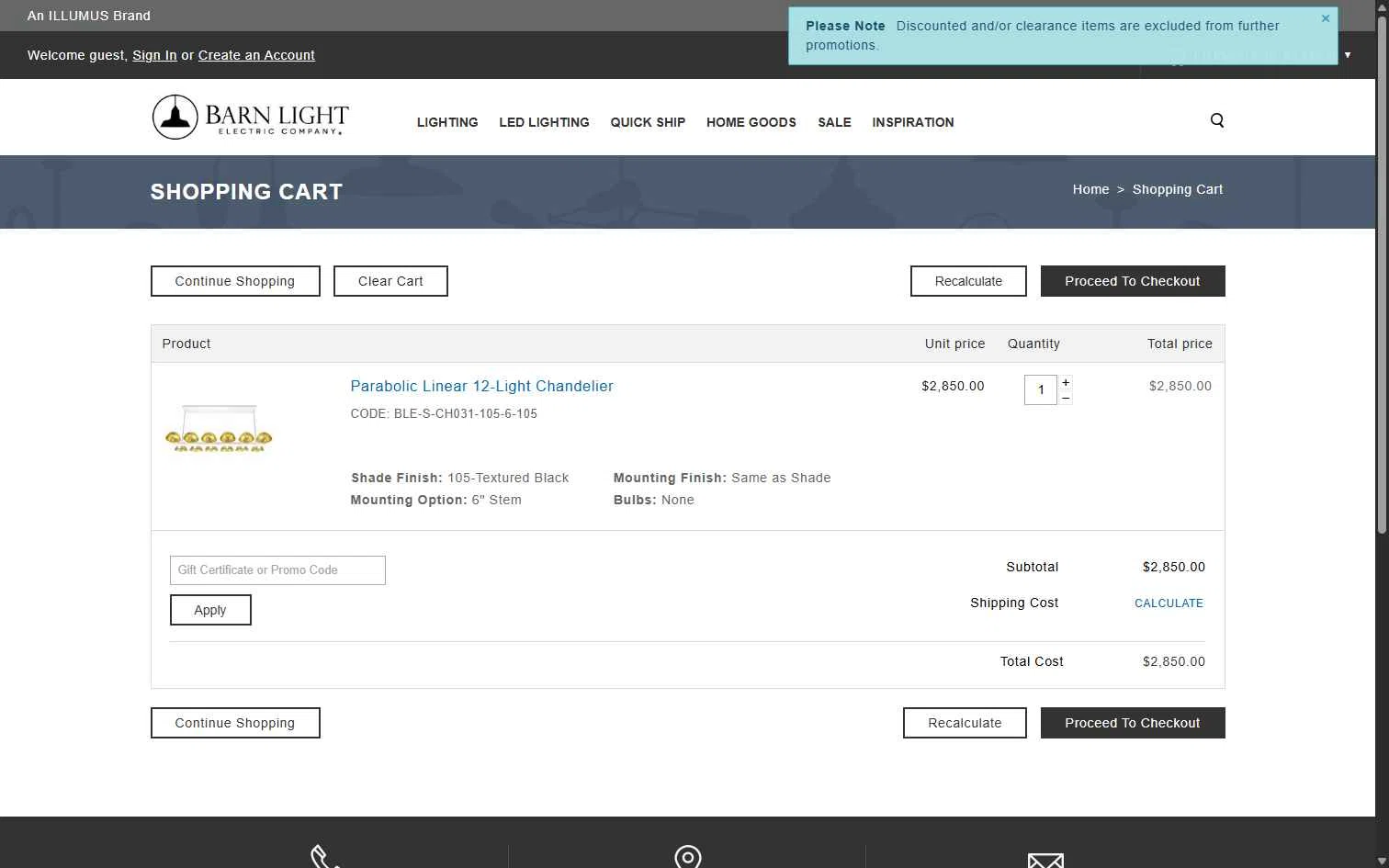Open the Inspiration menu
Screen dimensions: 1389x868
[x=913, y=122]
